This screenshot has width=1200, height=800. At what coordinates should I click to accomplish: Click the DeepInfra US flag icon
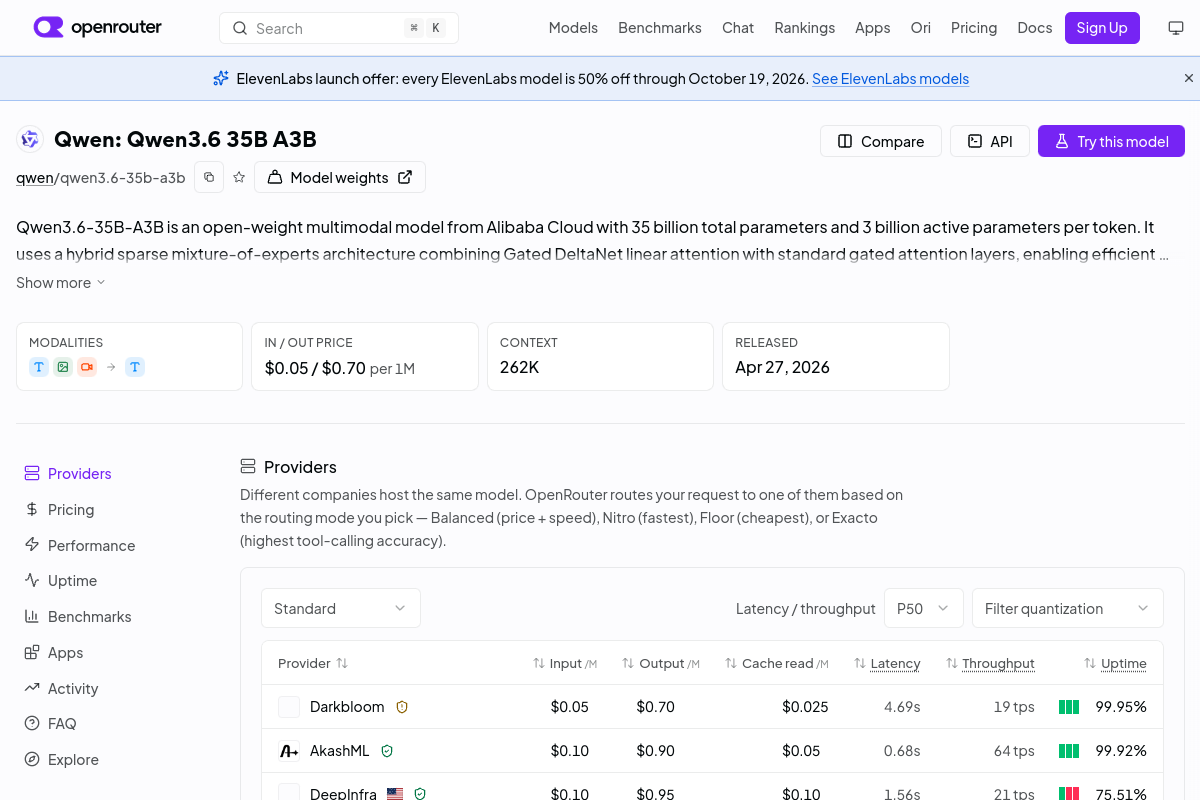click(395, 794)
